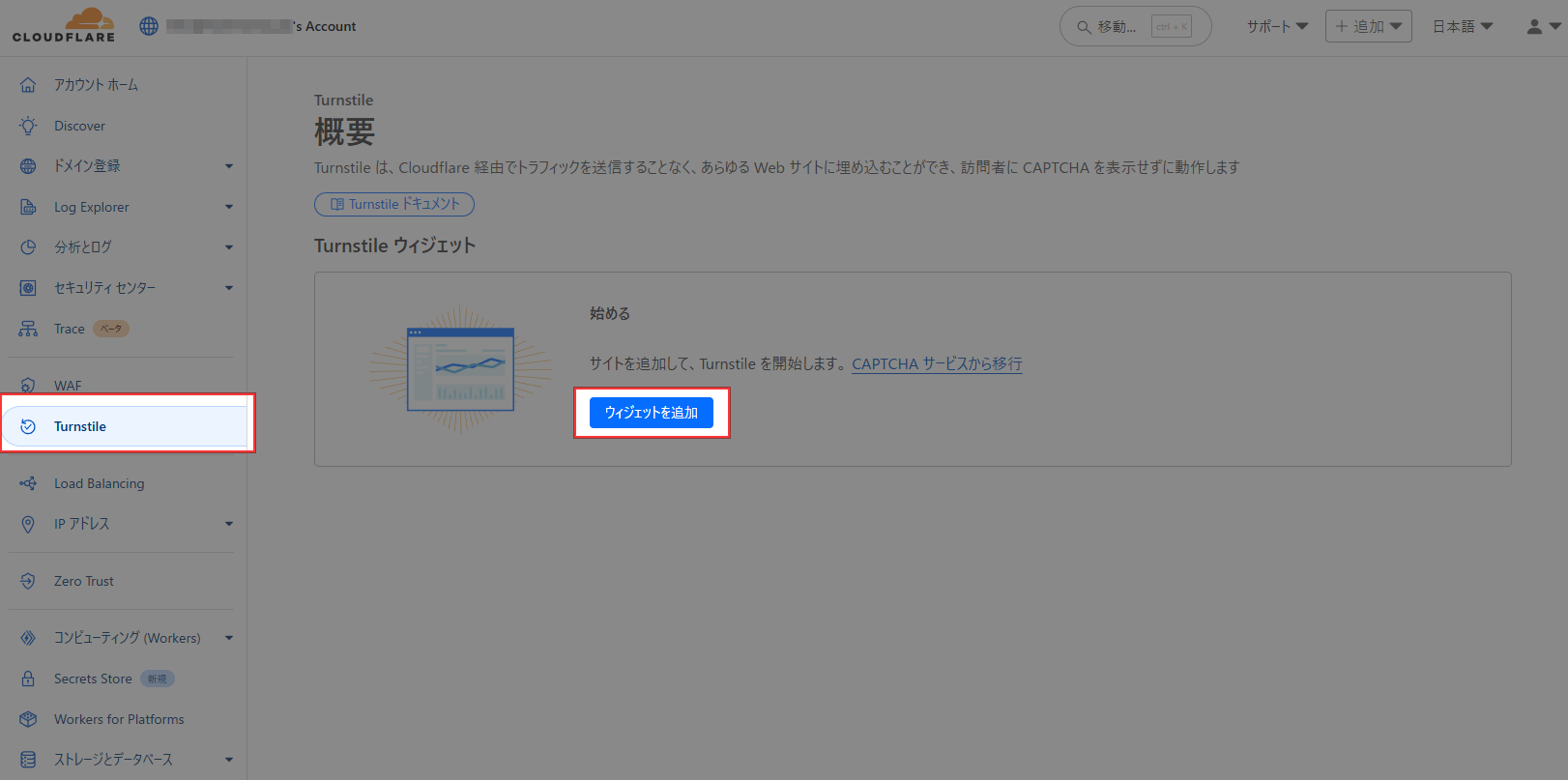
Task: Click the WAF icon in sidebar
Action: (x=28, y=385)
